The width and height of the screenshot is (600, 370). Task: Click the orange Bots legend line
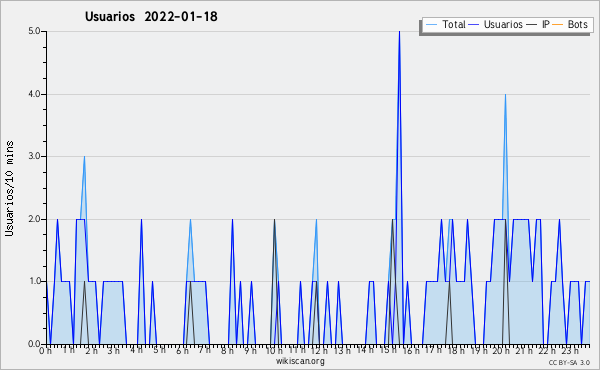pyautogui.click(x=558, y=25)
